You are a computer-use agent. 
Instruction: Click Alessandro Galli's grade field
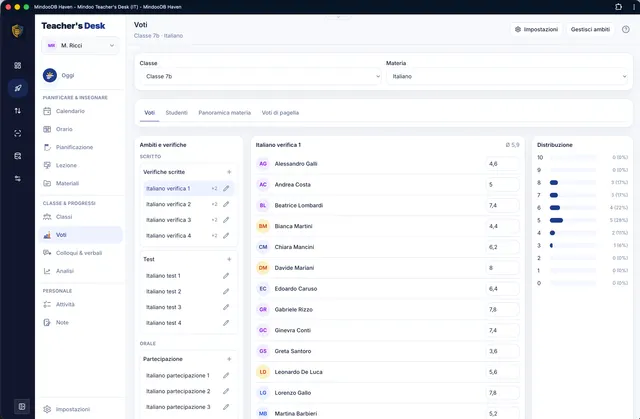pos(502,164)
